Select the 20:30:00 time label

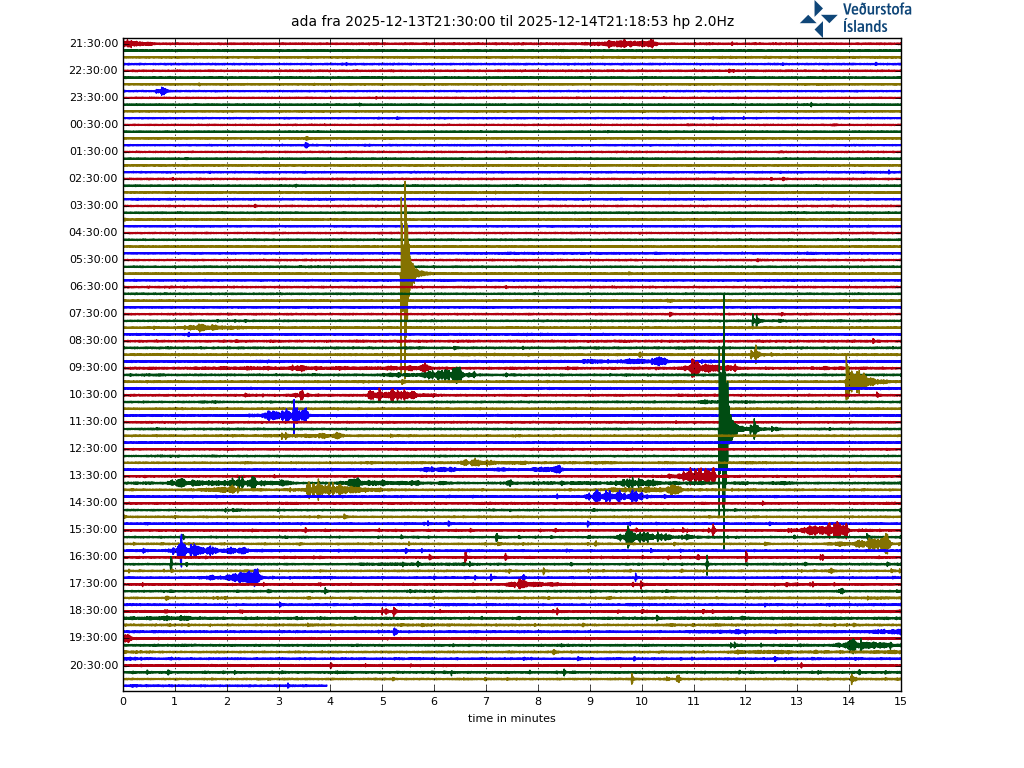point(94,665)
